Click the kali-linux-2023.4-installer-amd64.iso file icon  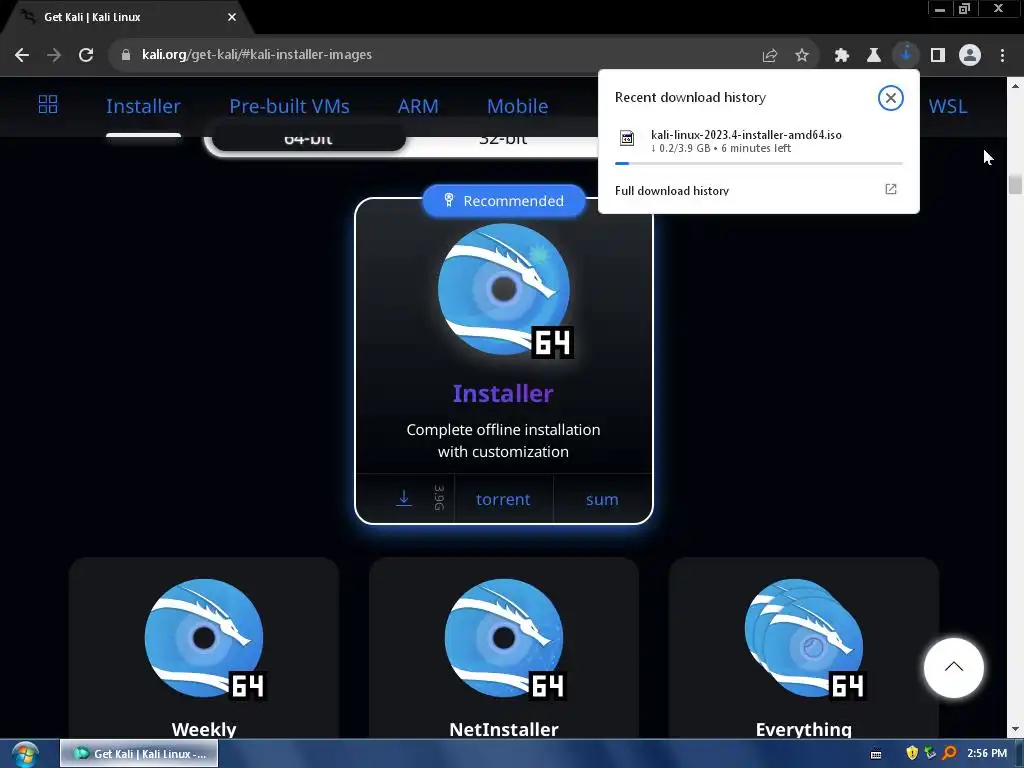click(x=627, y=138)
